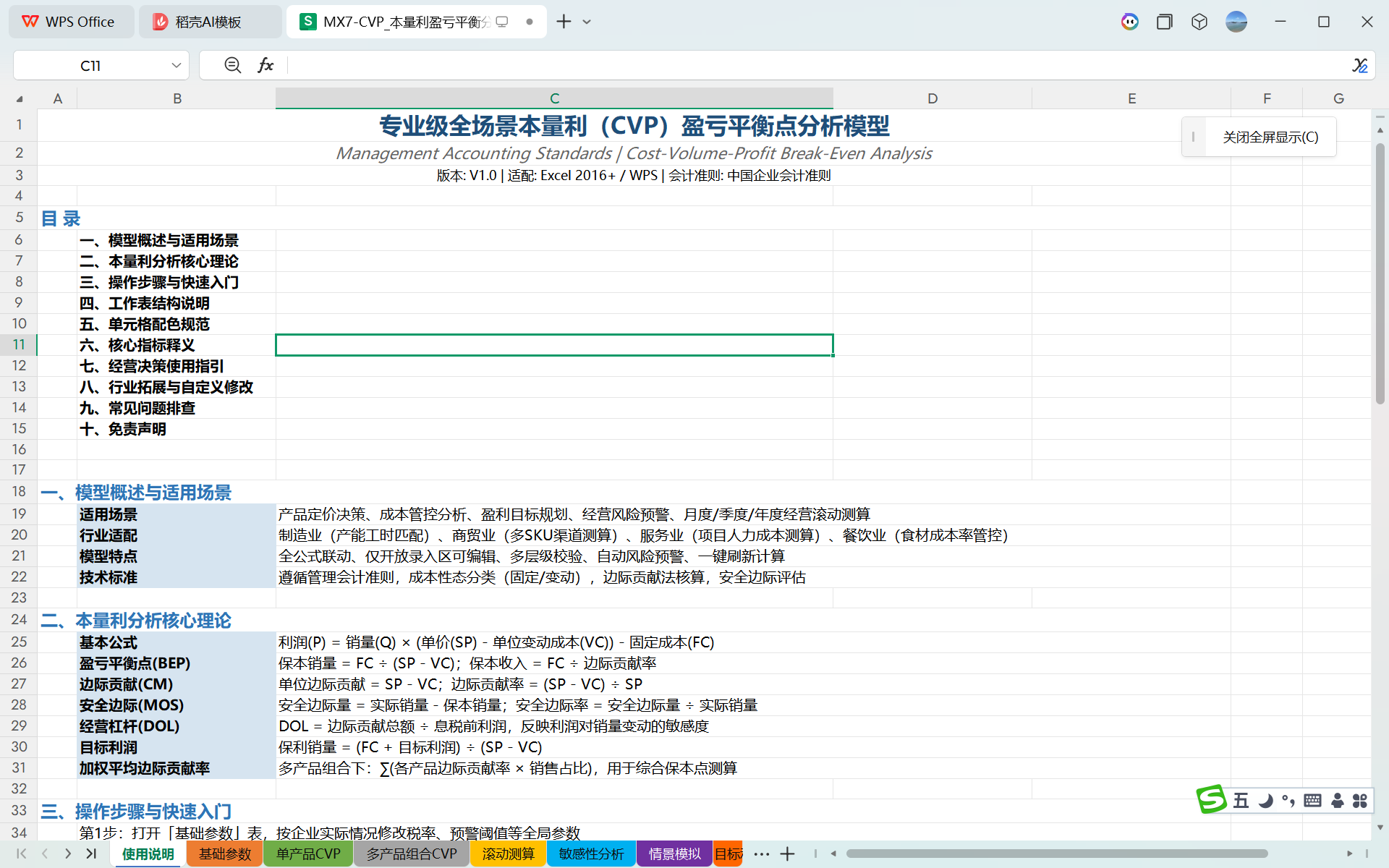This screenshot has height=868, width=1389.
Task: Select the MX7-CVP document tab
Action: [417, 22]
